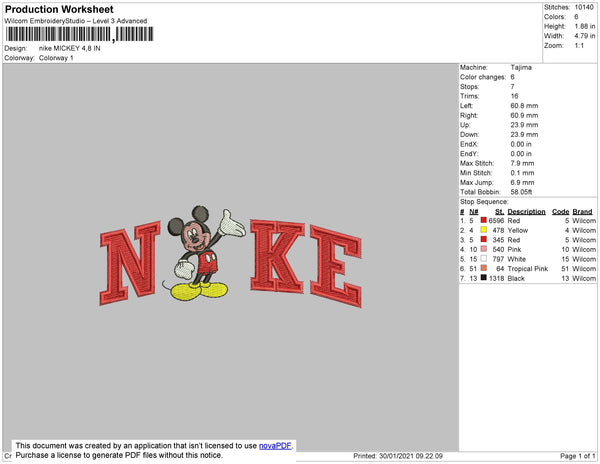The width and height of the screenshot is (600, 464).
Task: Click 'Wilcom EmbroideryStudio – Level 3 Advanced' text
Action: 76,21
